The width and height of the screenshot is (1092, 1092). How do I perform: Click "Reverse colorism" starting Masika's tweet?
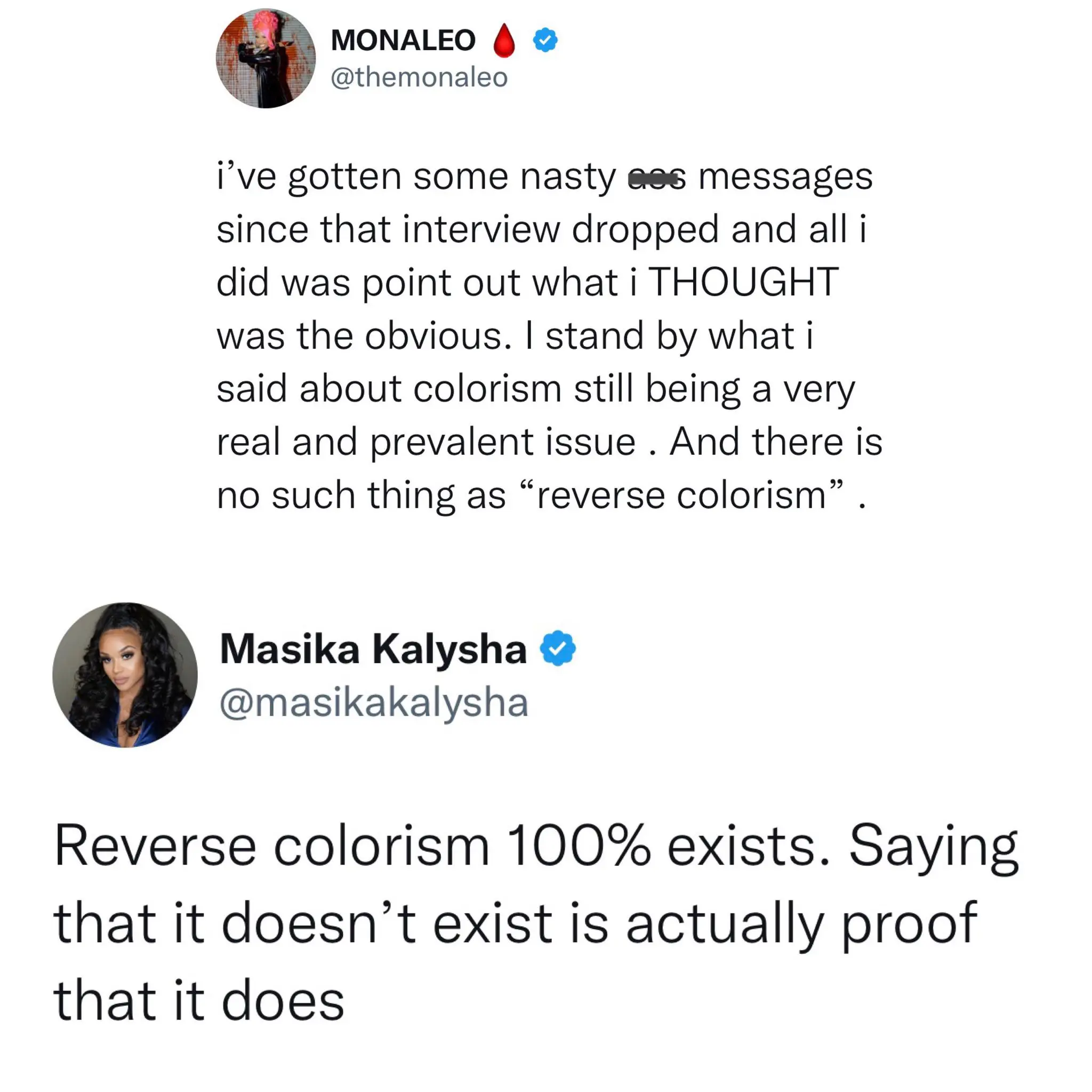tap(271, 846)
